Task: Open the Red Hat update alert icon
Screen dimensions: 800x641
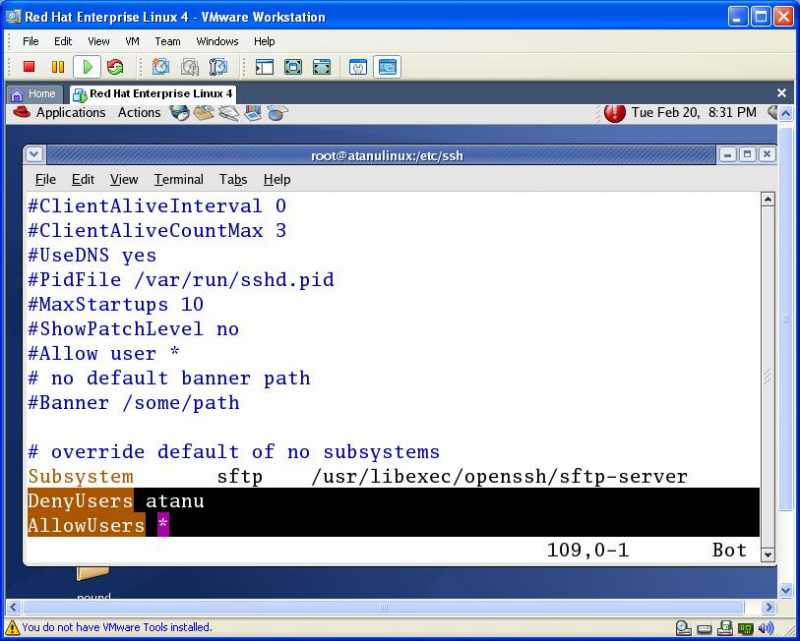Action: point(613,113)
